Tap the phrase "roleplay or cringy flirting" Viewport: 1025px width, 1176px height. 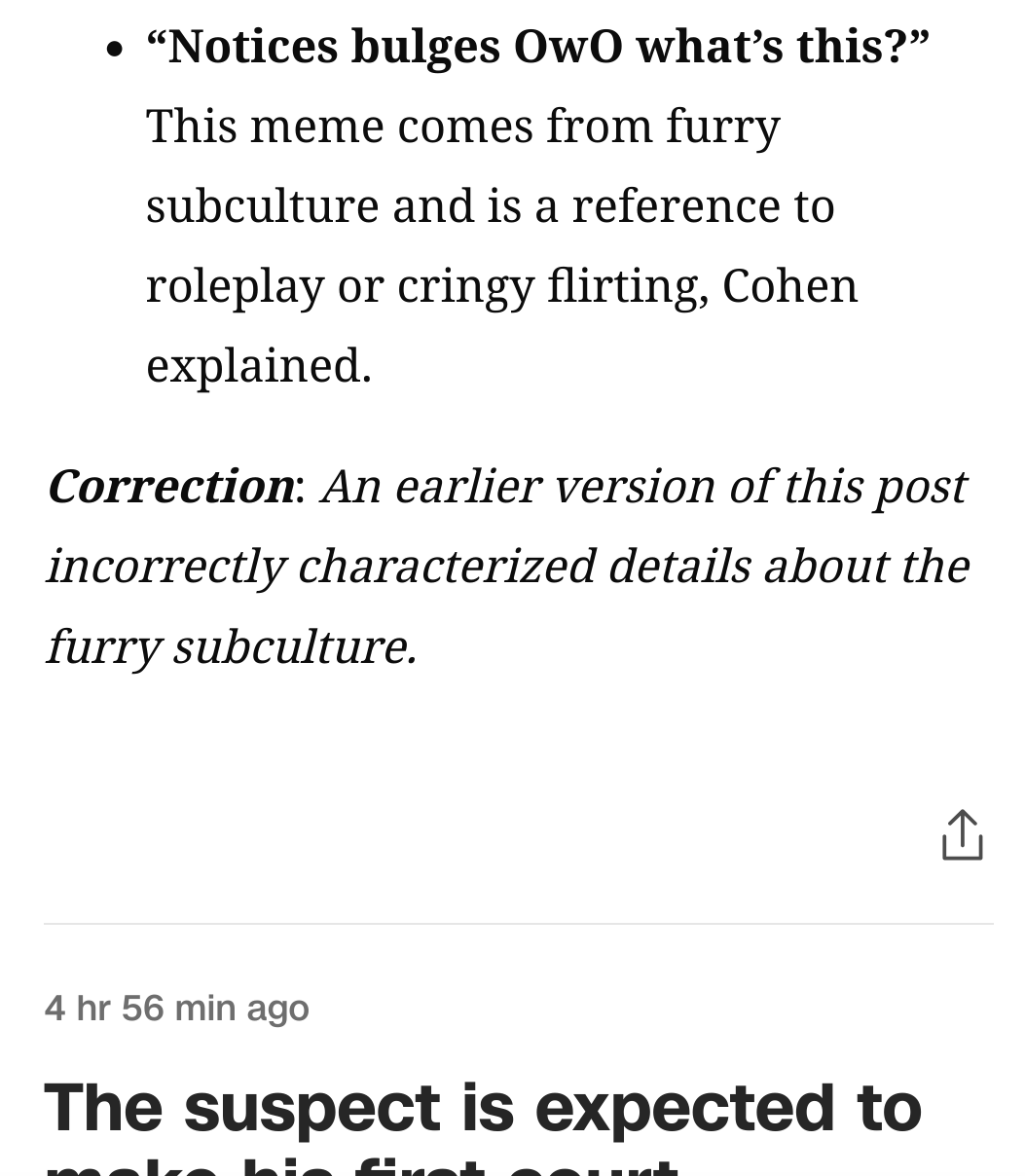point(422,286)
